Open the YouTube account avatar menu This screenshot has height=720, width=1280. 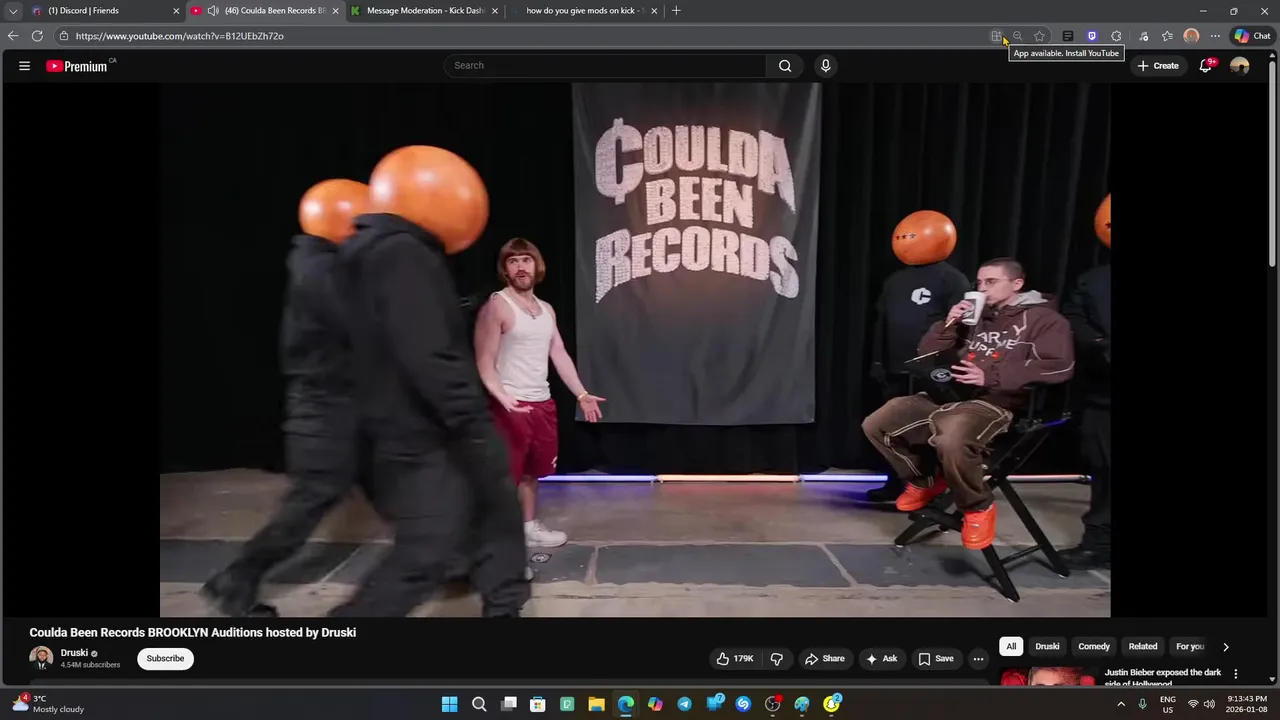[1240, 66]
